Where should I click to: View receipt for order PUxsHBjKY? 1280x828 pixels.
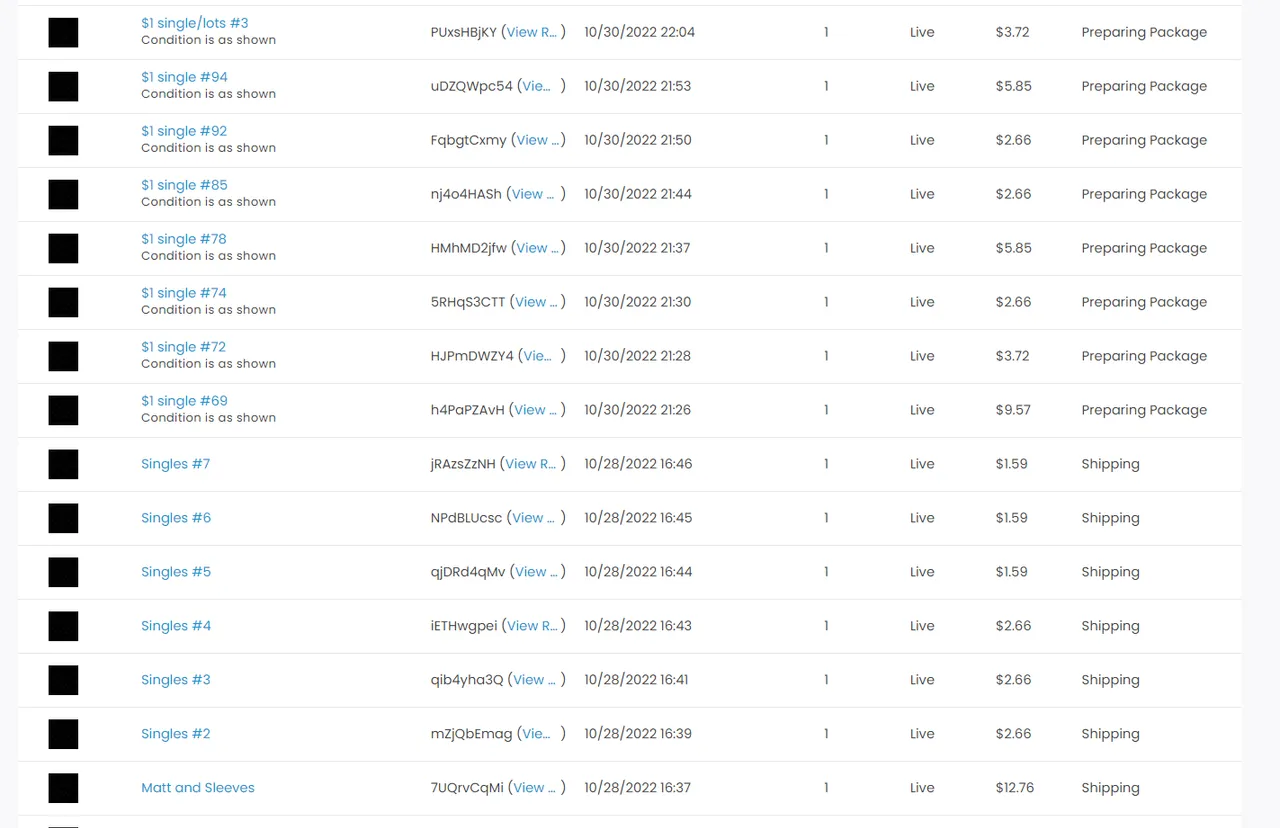tap(532, 32)
